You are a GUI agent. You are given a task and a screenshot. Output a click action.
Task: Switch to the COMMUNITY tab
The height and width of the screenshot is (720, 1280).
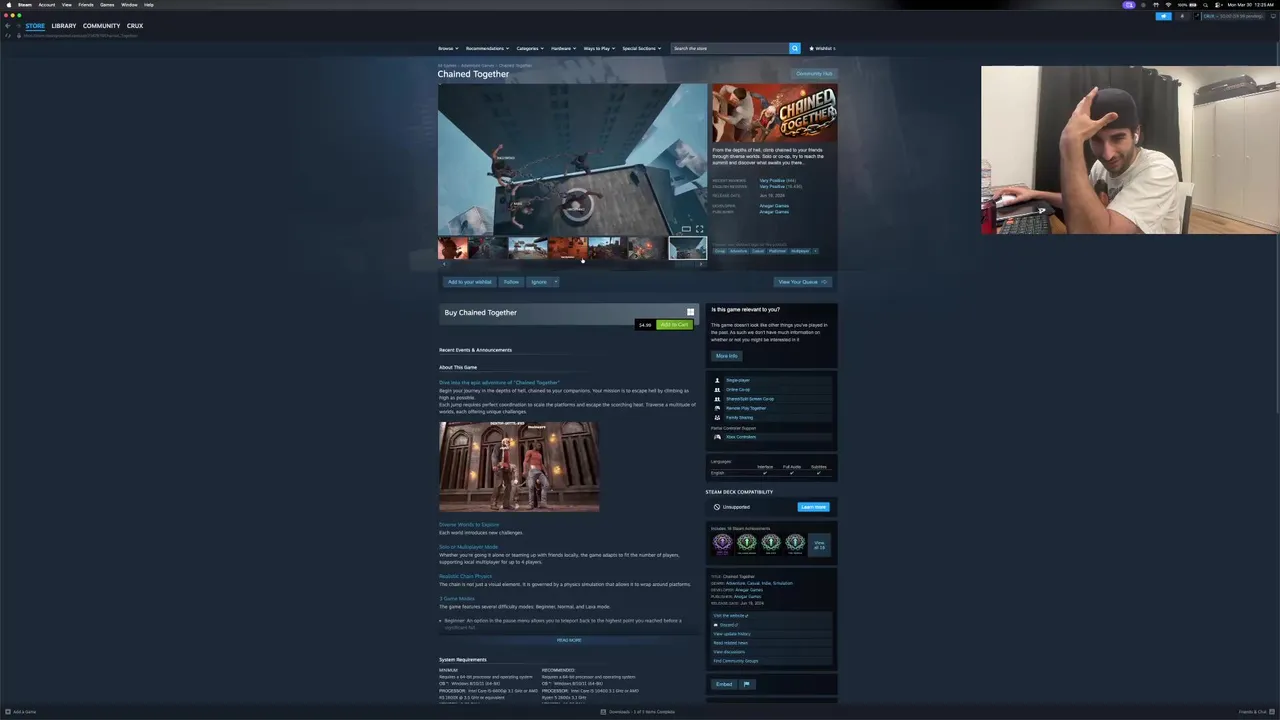[101, 26]
